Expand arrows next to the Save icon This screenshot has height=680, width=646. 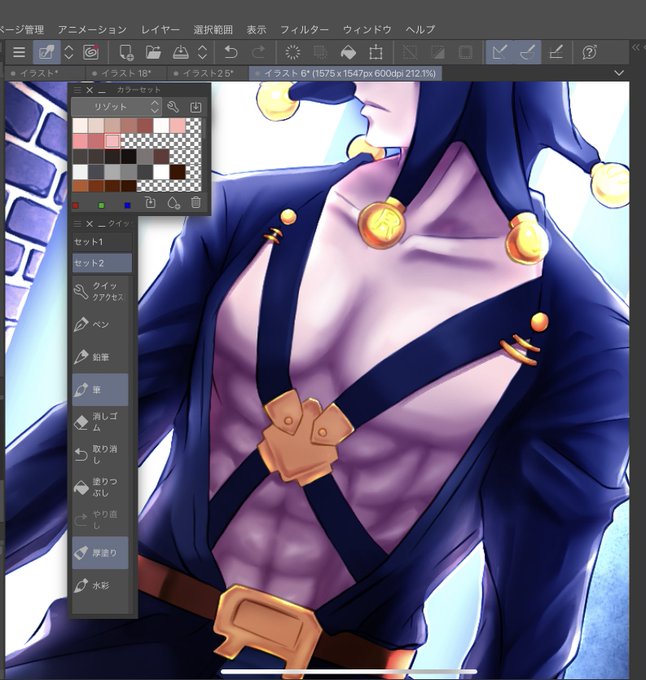(x=202, y=52)
